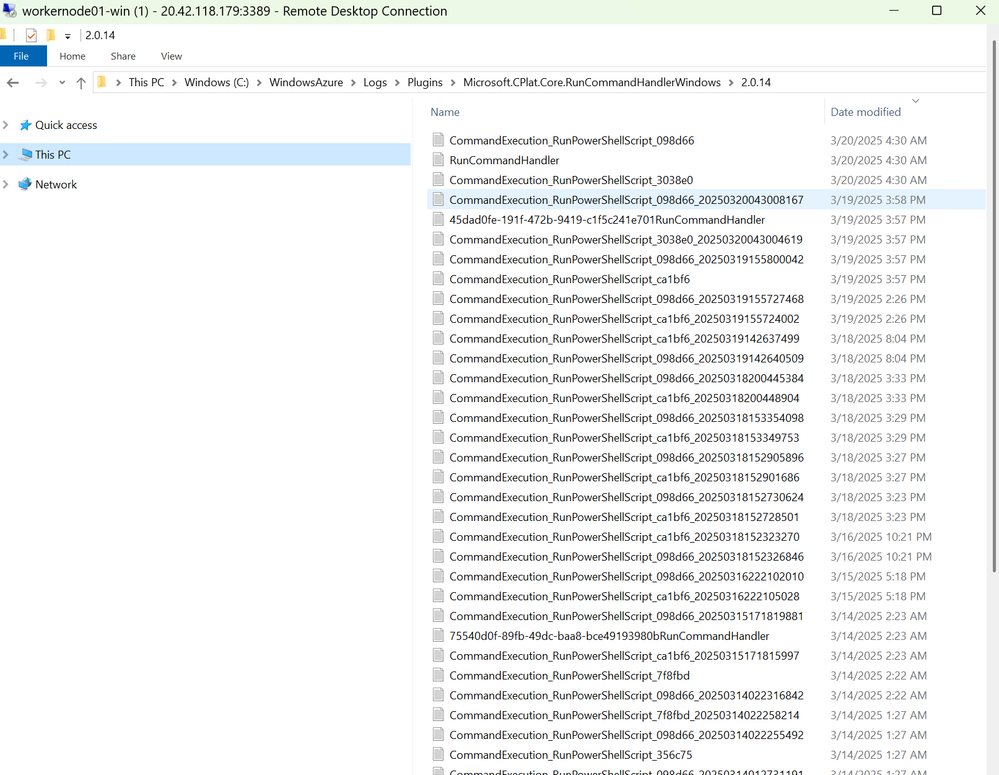Select file CommandExecution_RunPowerShellScript_ca1bf6_20250318153349753
Viewport: 999px width, 775px height.
coord(624,438)
